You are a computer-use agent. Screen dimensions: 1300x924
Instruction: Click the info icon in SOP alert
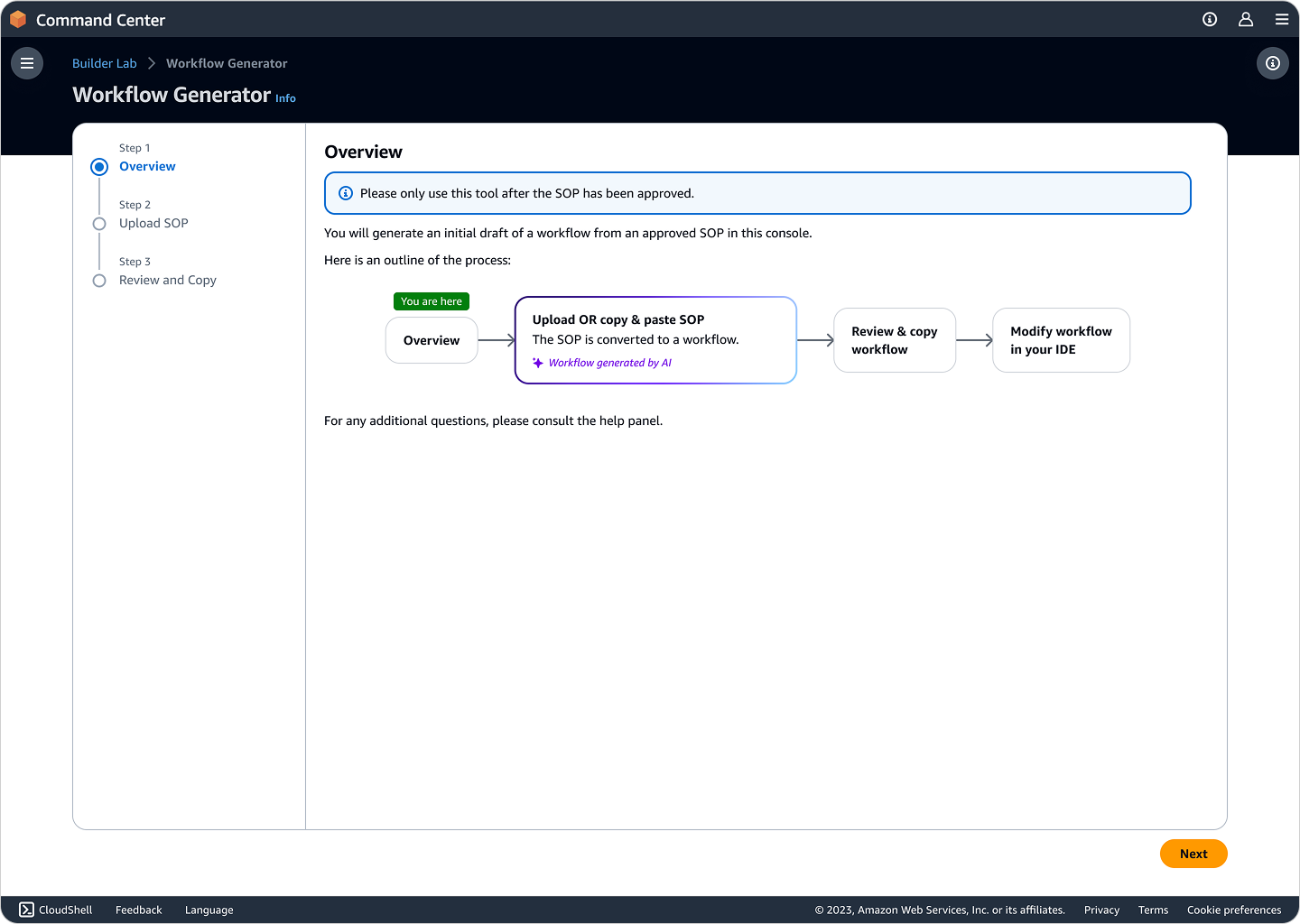click(x=346, y=193)
